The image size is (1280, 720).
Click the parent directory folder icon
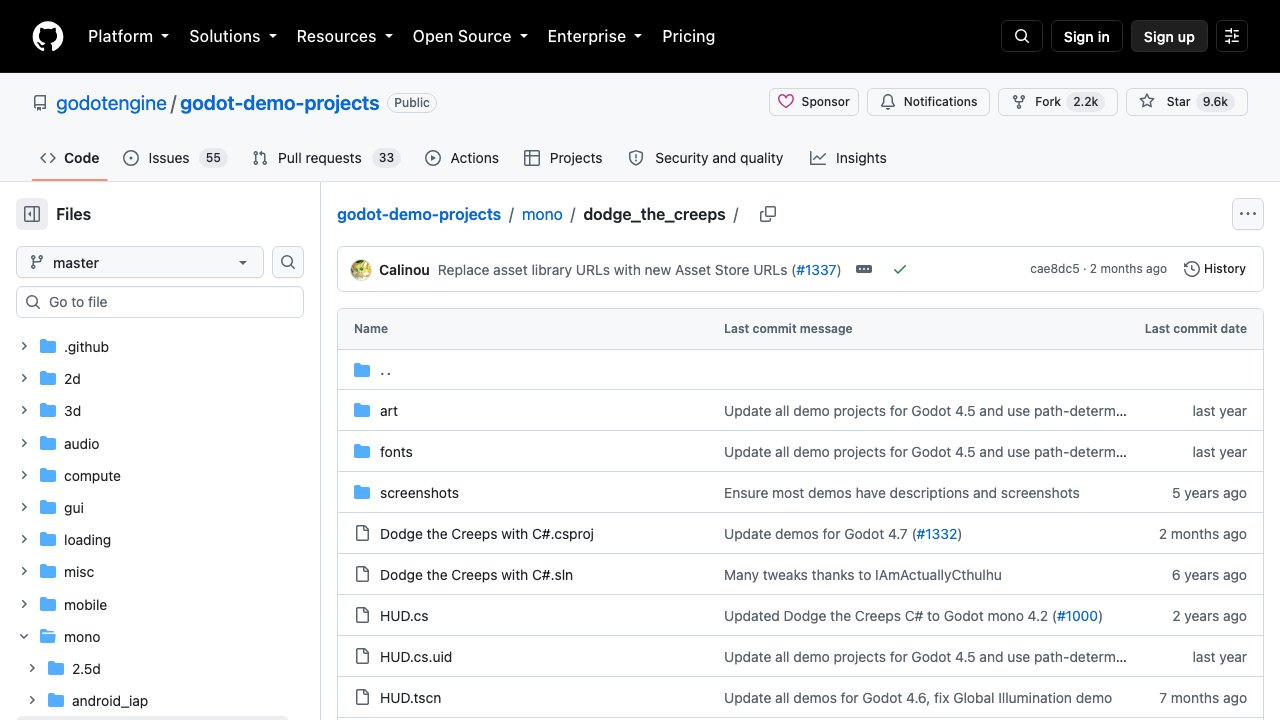coord(362,370)
